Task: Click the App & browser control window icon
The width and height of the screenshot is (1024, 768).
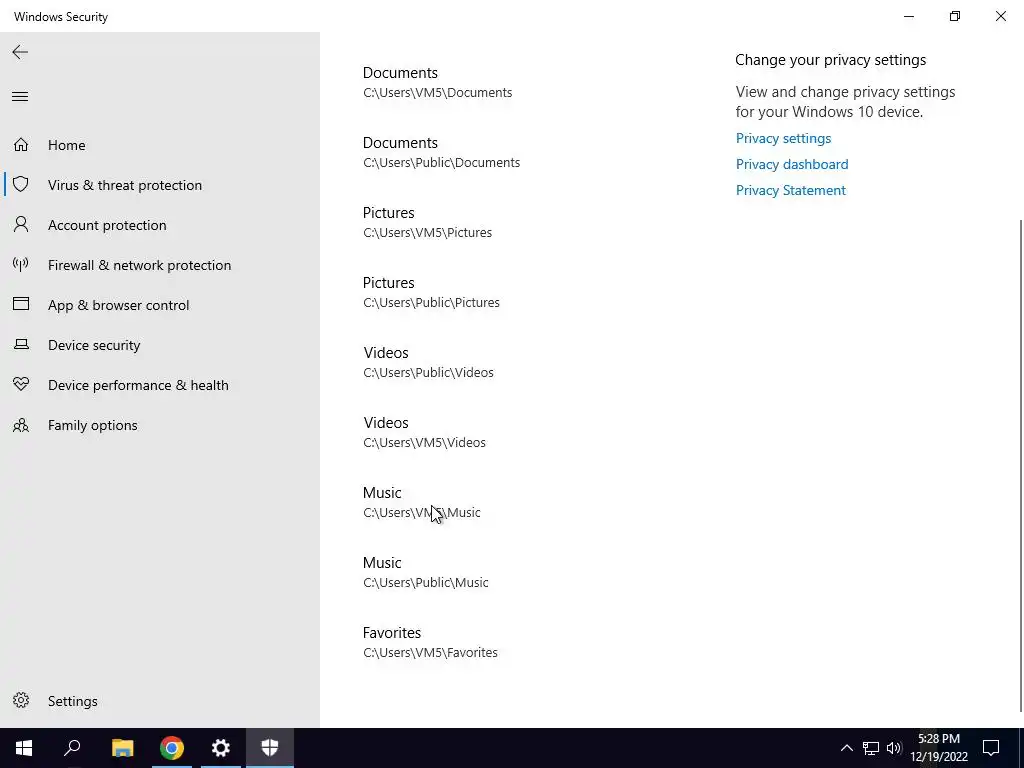Action: pos(21,304)
